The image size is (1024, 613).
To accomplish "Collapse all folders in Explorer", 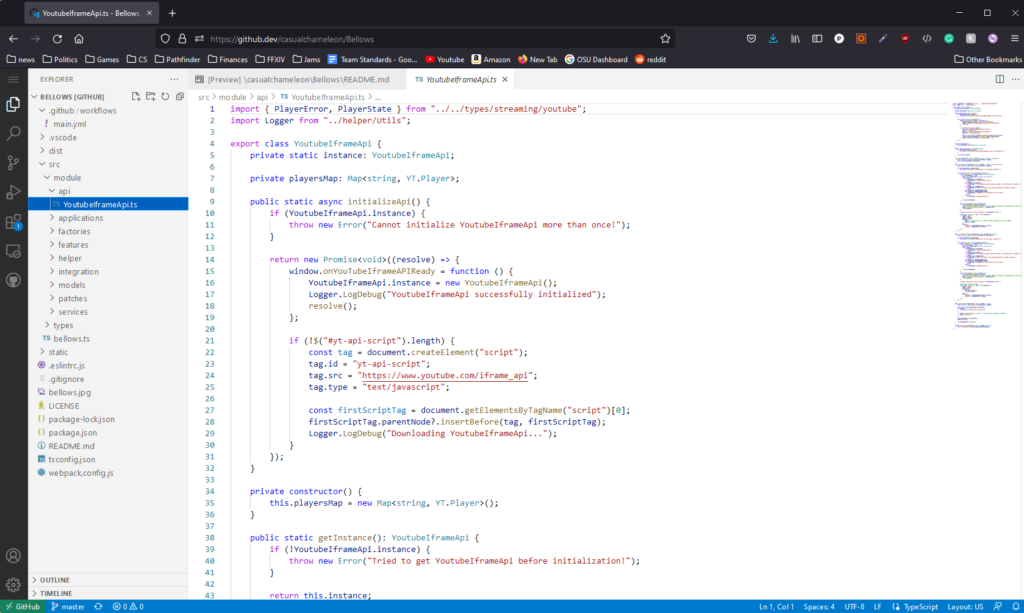I will point(179,96).
